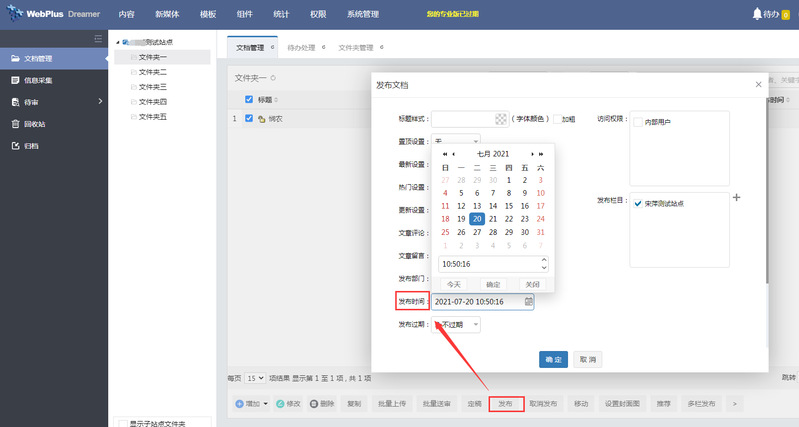Select day 21 in the calendar
Viewport: 799px width, 427px height.
tap(493, 219)
